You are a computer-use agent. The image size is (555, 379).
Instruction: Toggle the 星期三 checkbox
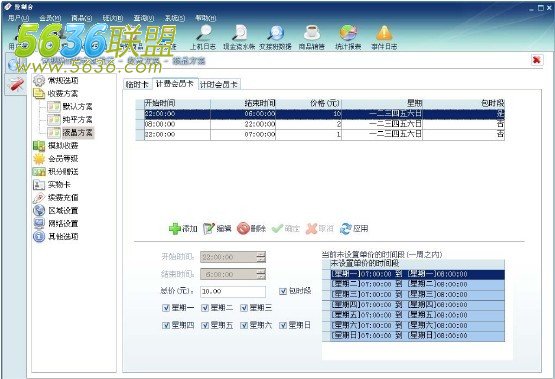click(x=244, y=308)
